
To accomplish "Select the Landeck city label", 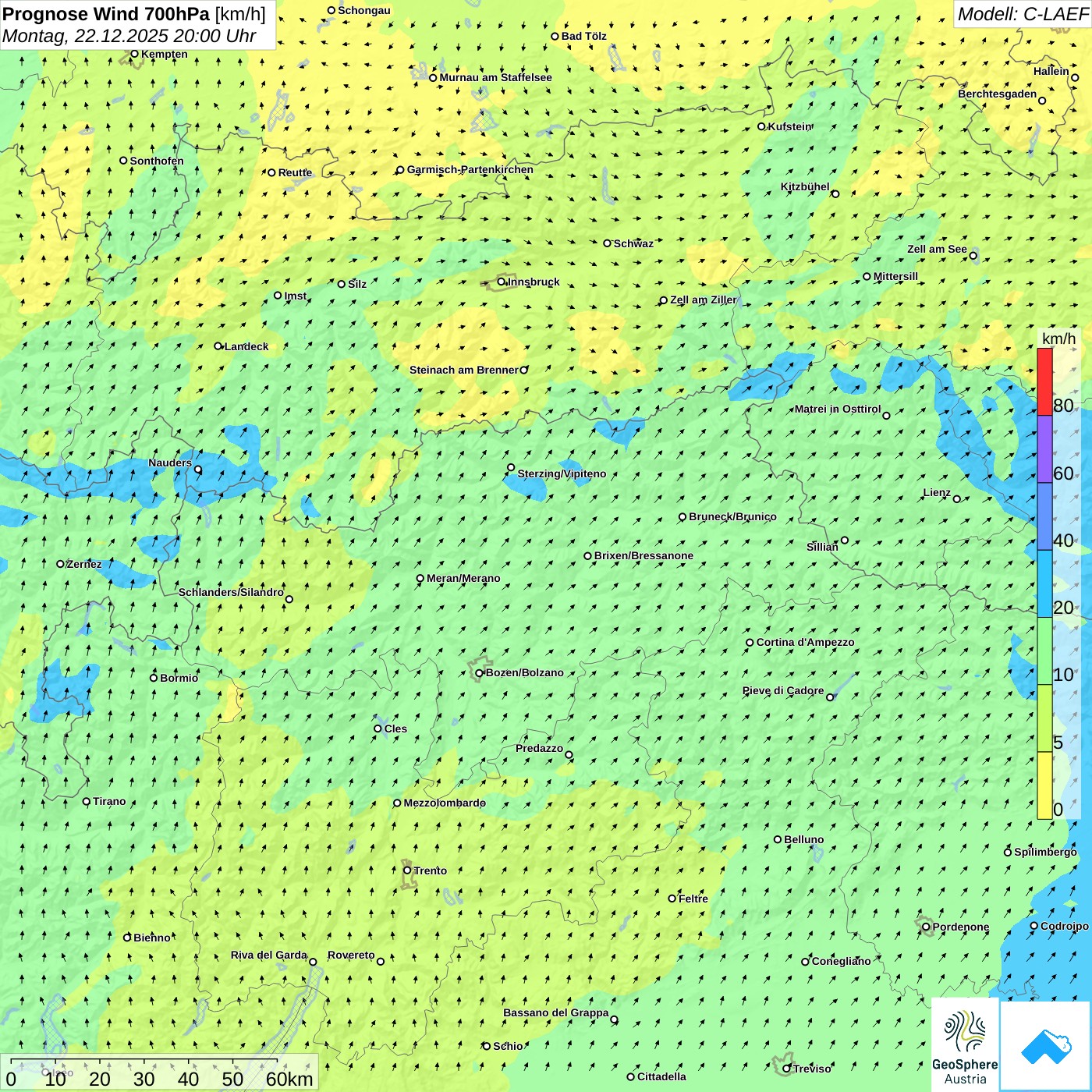I will pos(246,346).
